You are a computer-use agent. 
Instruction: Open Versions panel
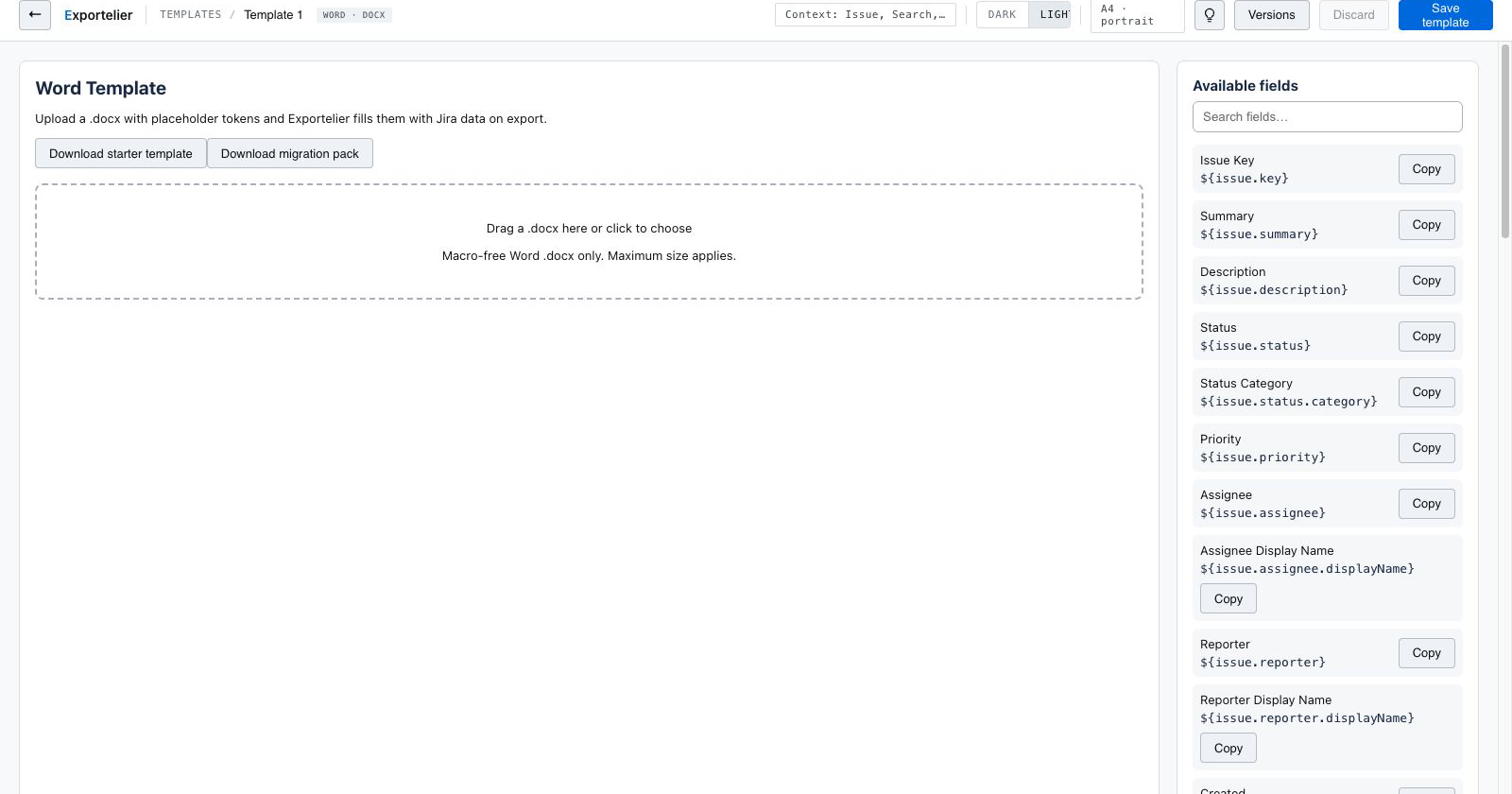(1272, 15)
